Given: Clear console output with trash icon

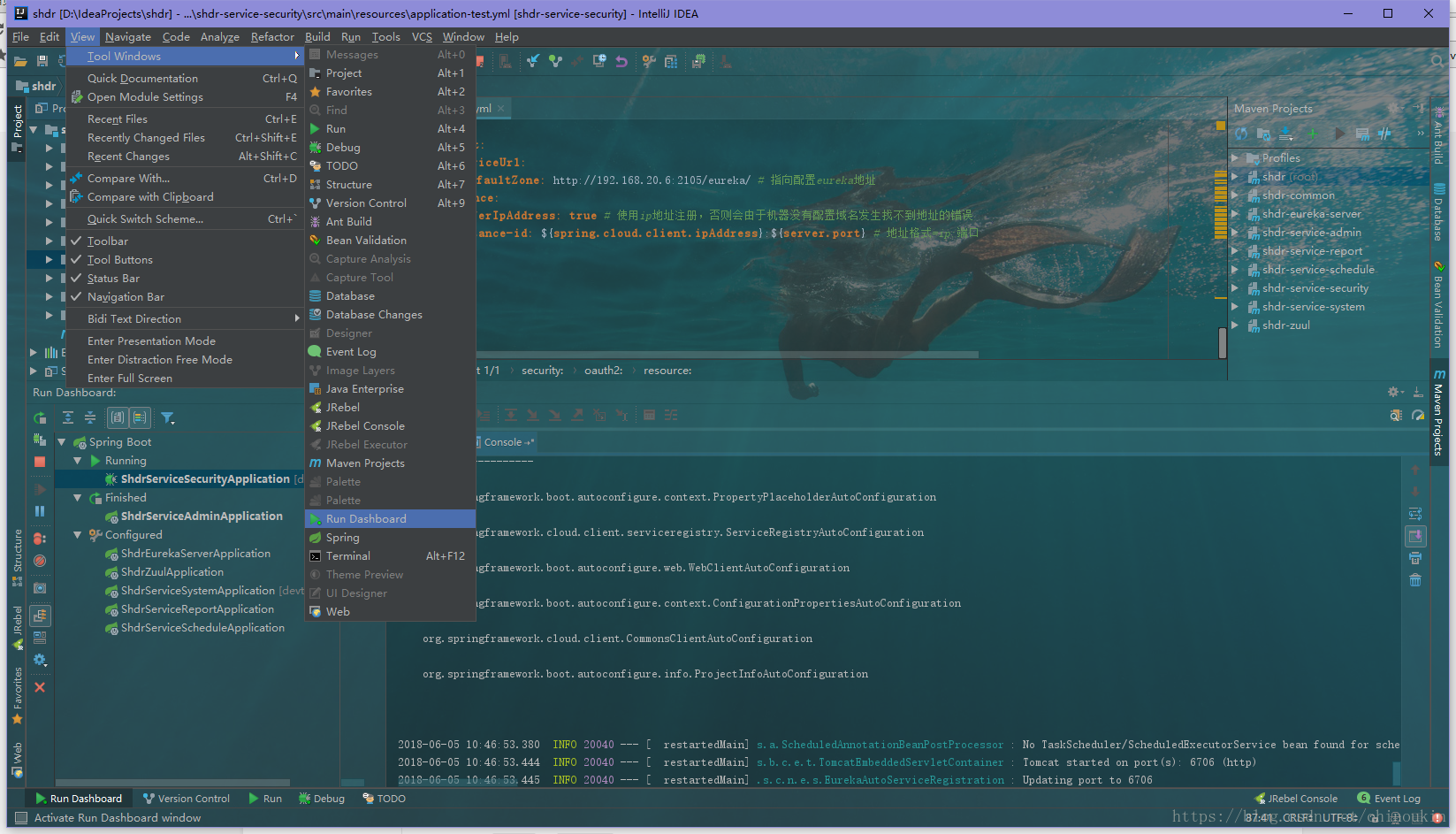Looking at the screenshot, I should point(1415,580).
